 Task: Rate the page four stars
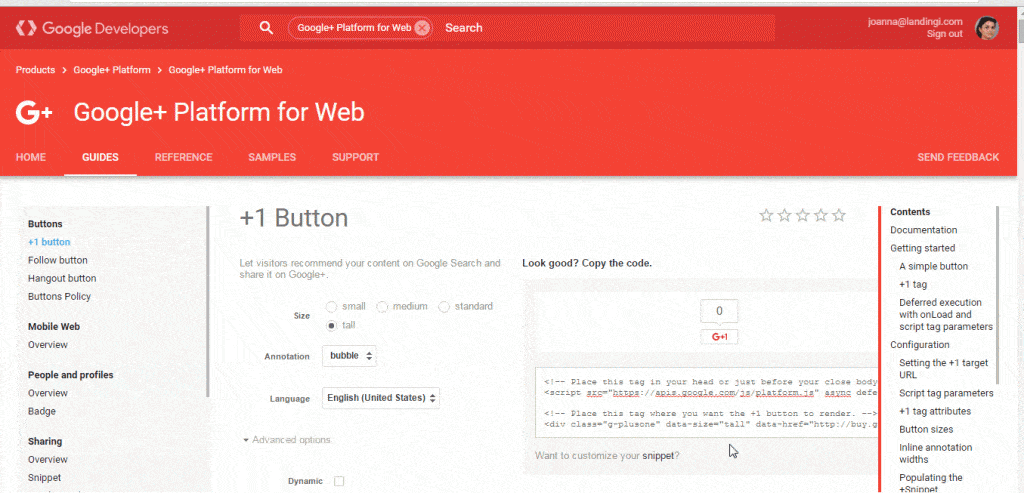pyautogui.click(x=821, y=215)
